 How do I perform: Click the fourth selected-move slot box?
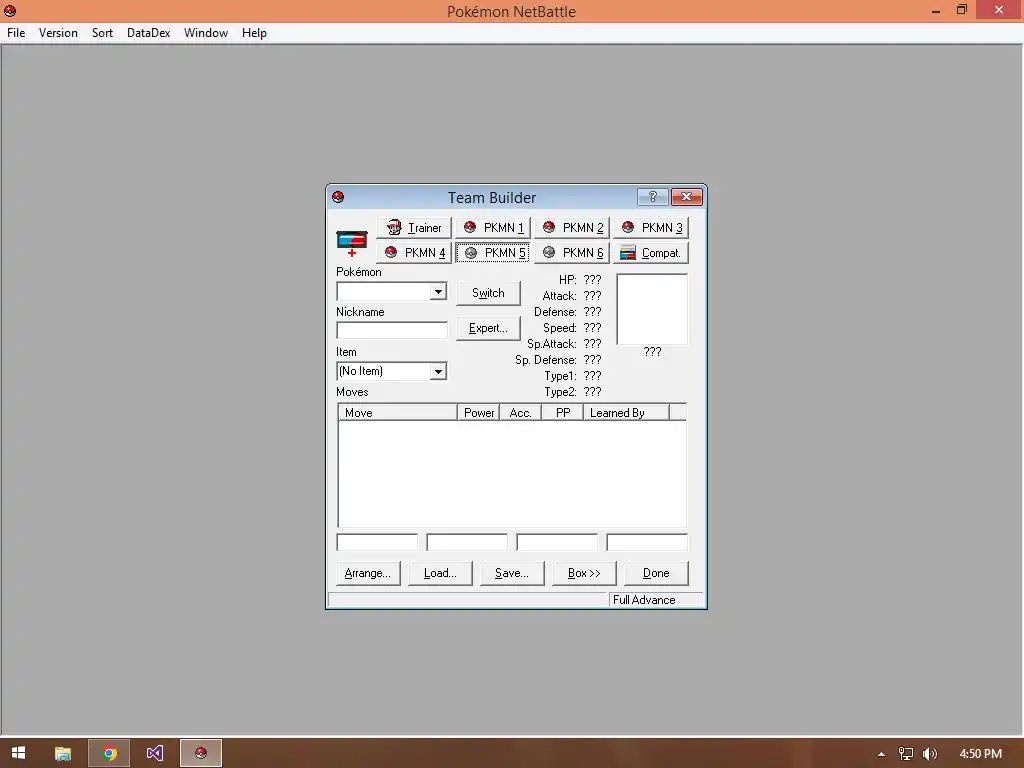coord(647,542)
